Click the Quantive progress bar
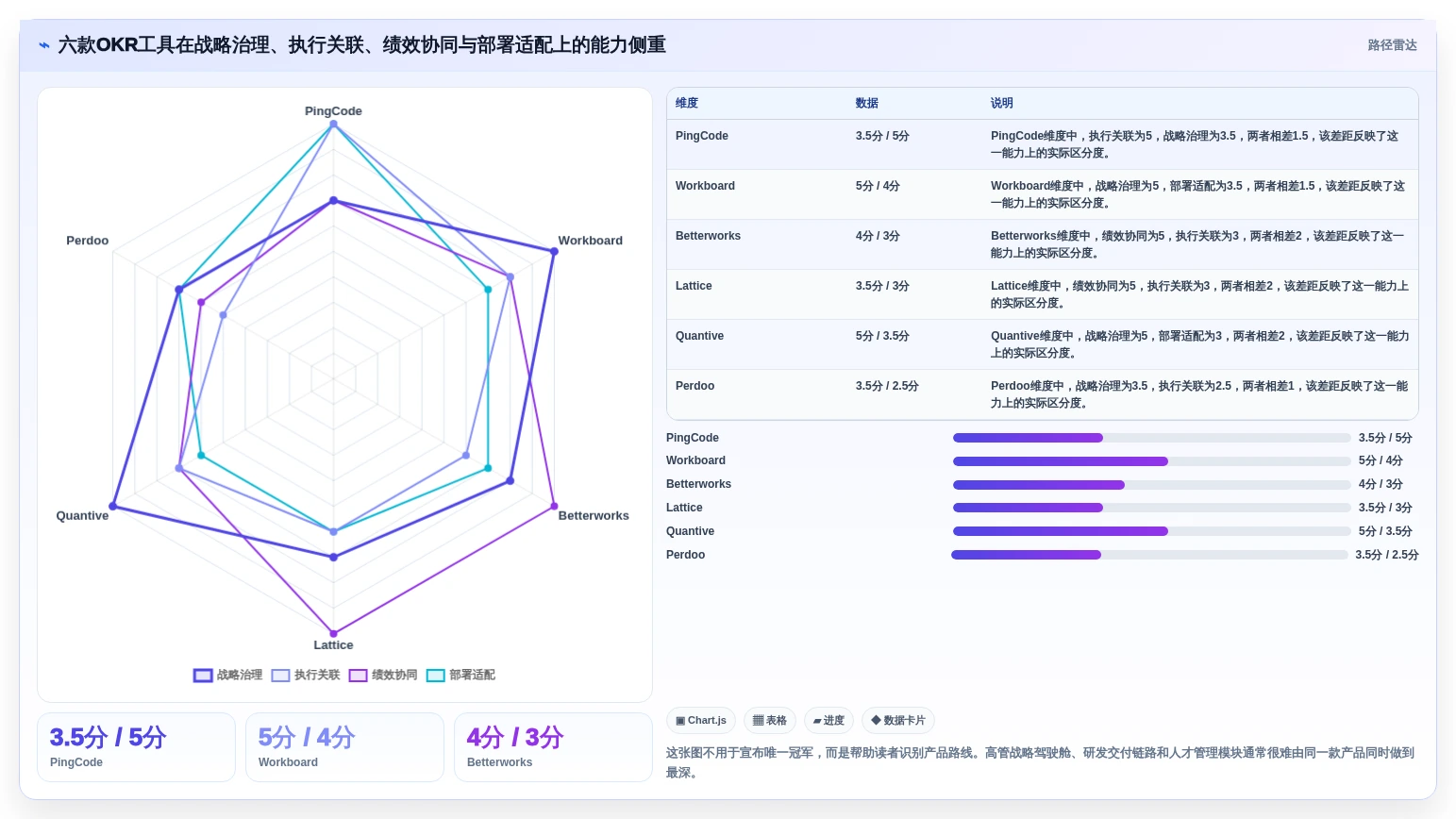1456x819 pixels. coord(1151,531)
